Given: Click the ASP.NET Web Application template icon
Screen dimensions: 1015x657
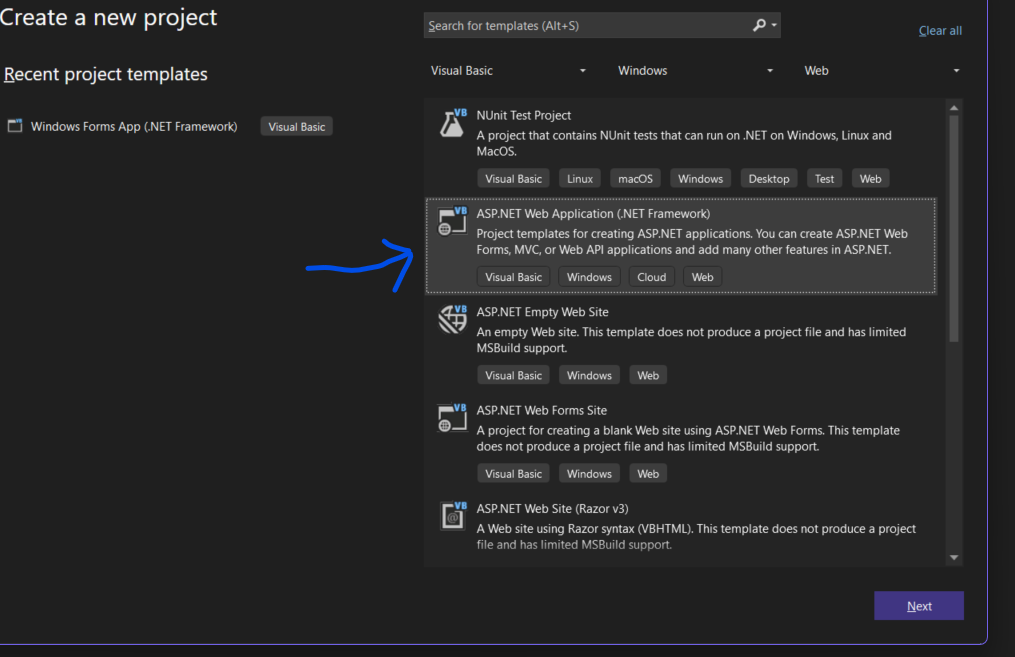Looking at the screenshot, I should (452, 221).
